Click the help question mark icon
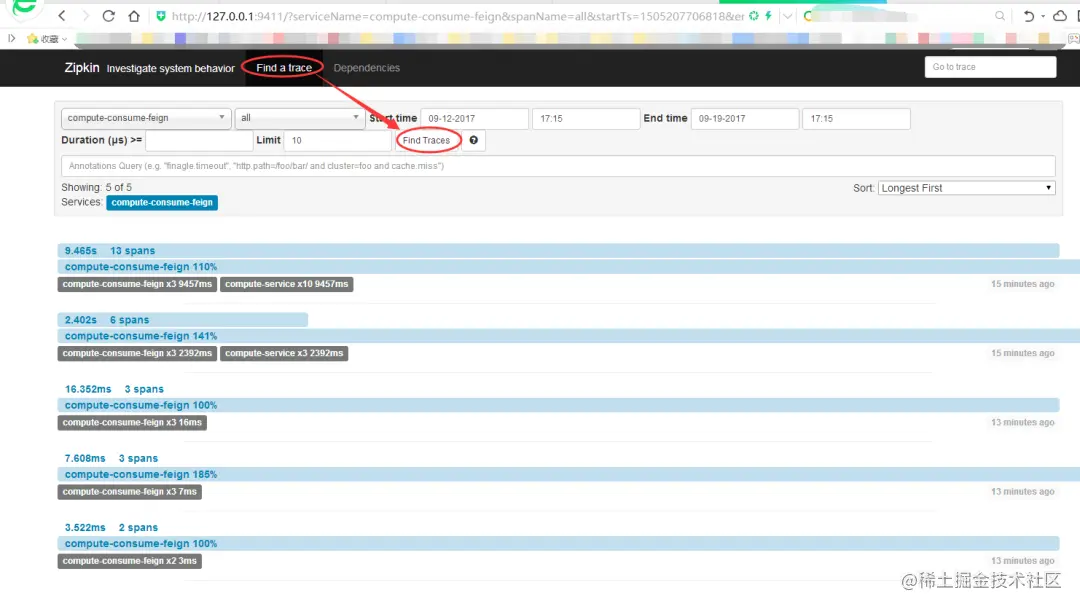This screenshot has height=609, width=1080. coord(474,141)
